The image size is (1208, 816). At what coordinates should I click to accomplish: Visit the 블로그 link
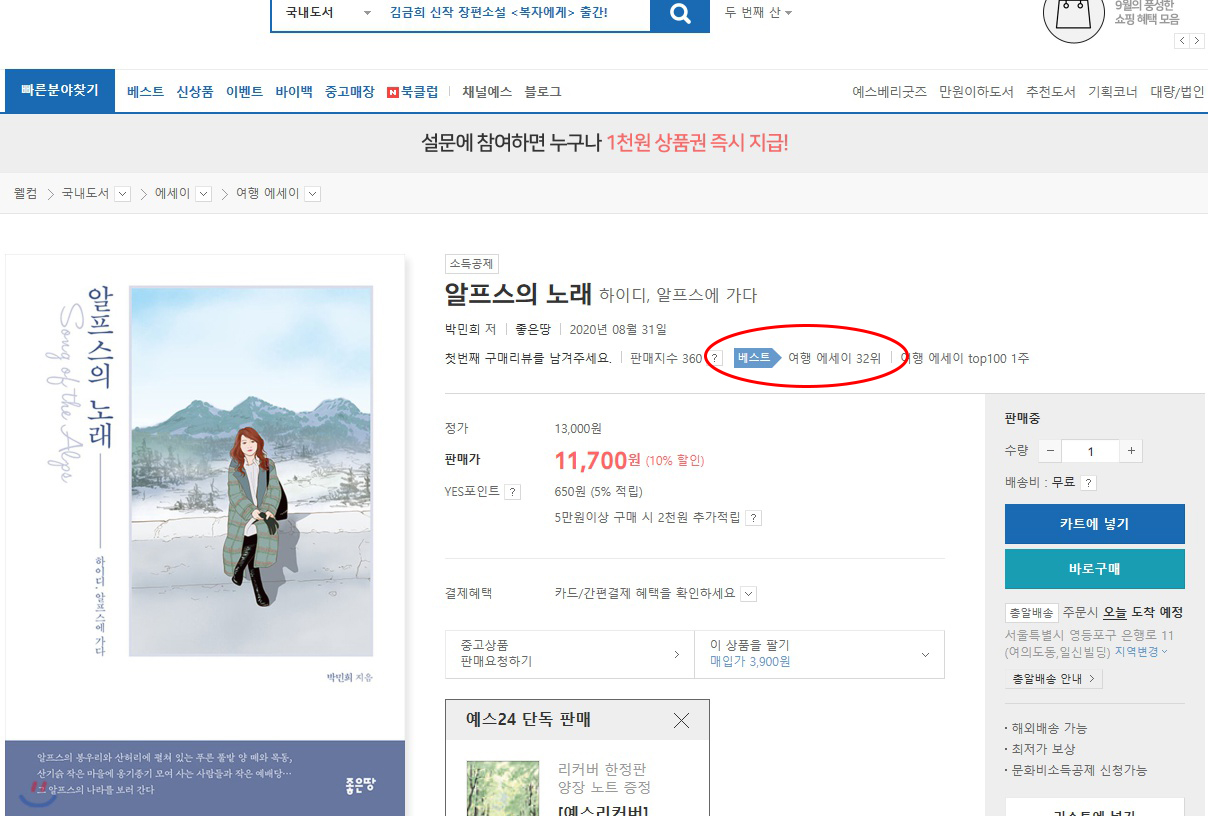click(543, 92)
